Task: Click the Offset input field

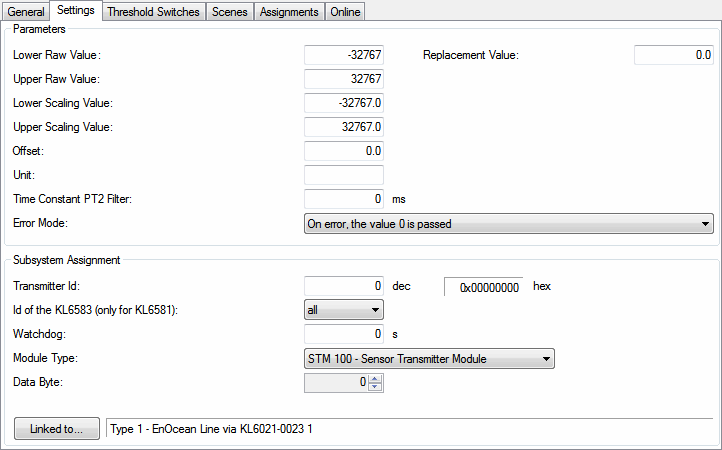Action: coord(344,151)
